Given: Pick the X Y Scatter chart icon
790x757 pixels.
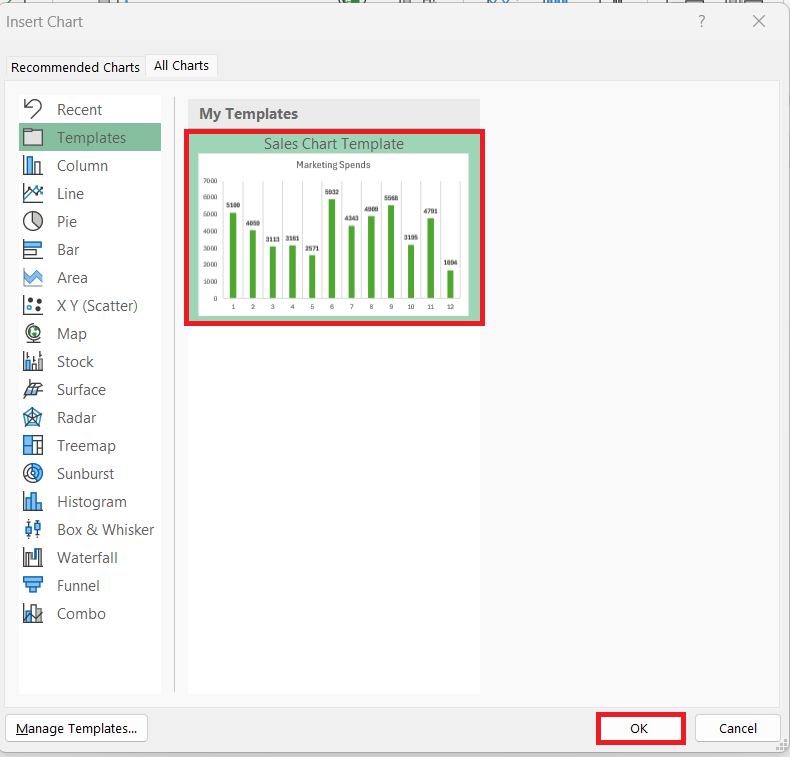Looking at the screenshot, I should [33, 305].
